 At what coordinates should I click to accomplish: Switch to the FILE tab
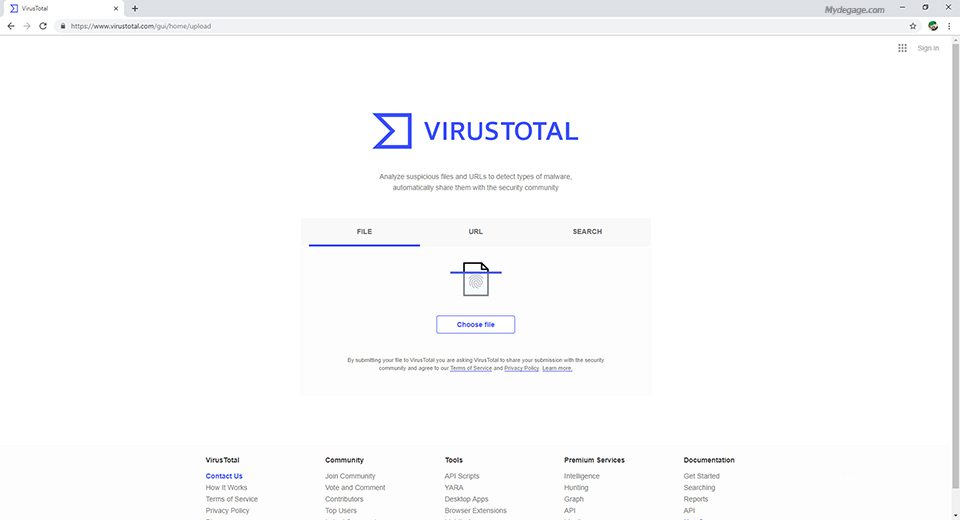point(364,232)
